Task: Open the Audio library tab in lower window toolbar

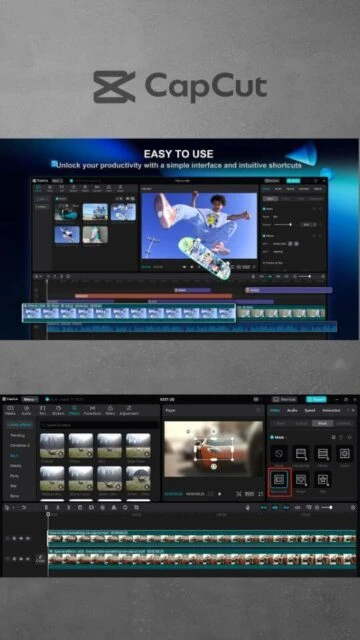Action: [26, 410]
